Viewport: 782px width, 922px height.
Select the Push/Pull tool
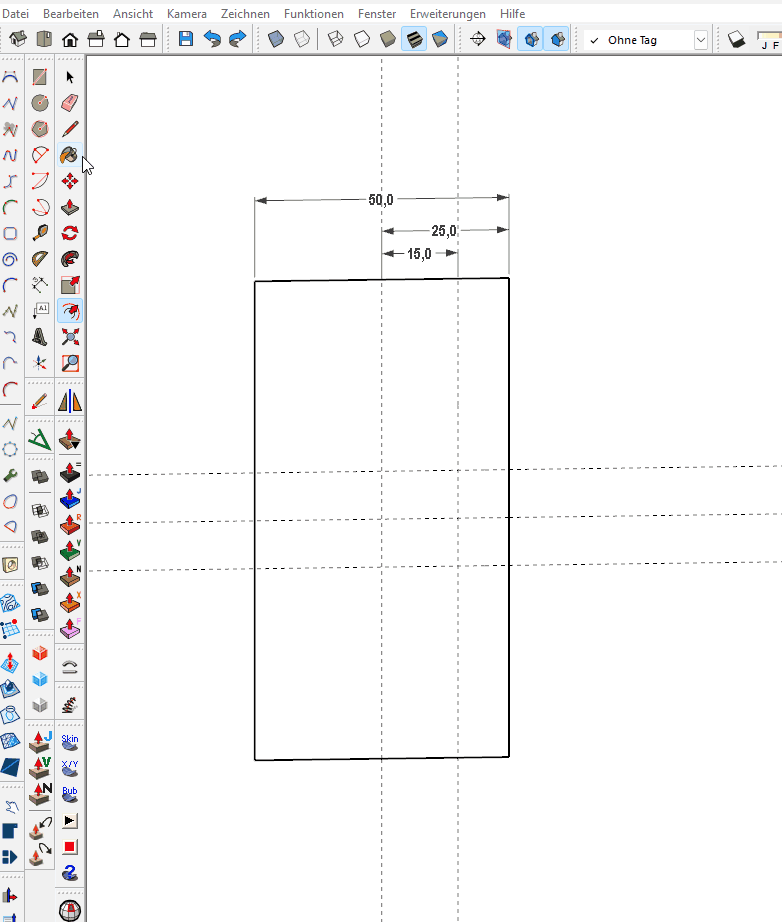[x=70, y=207]
